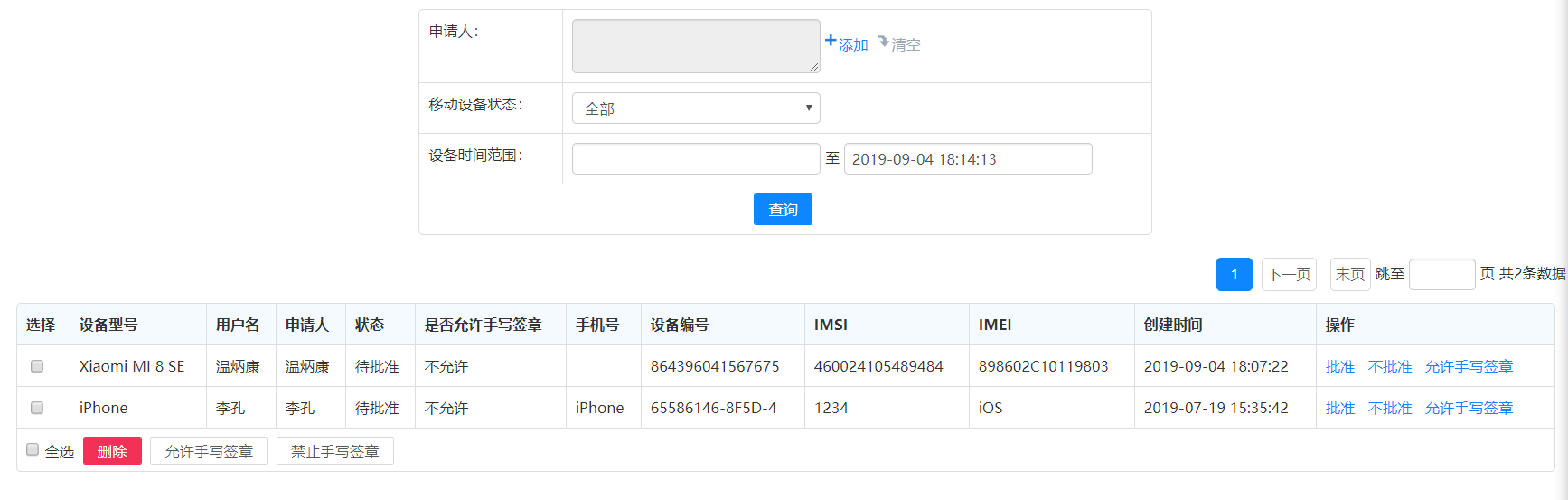
Task: Click 允许手写签章 link for the iPhone row
Action: pos(1469,408)
